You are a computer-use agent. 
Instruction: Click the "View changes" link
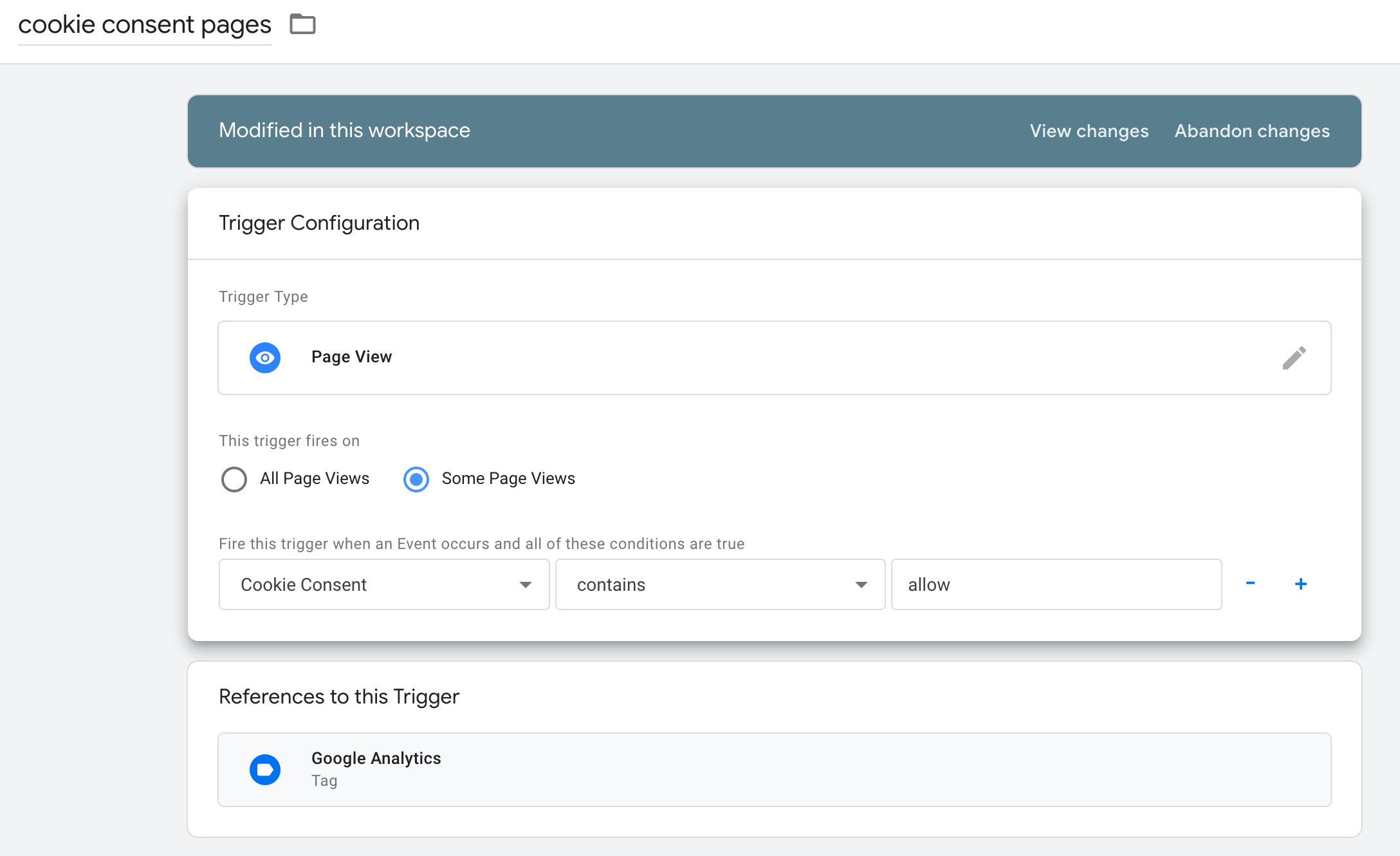click(x=1089, y=131)
